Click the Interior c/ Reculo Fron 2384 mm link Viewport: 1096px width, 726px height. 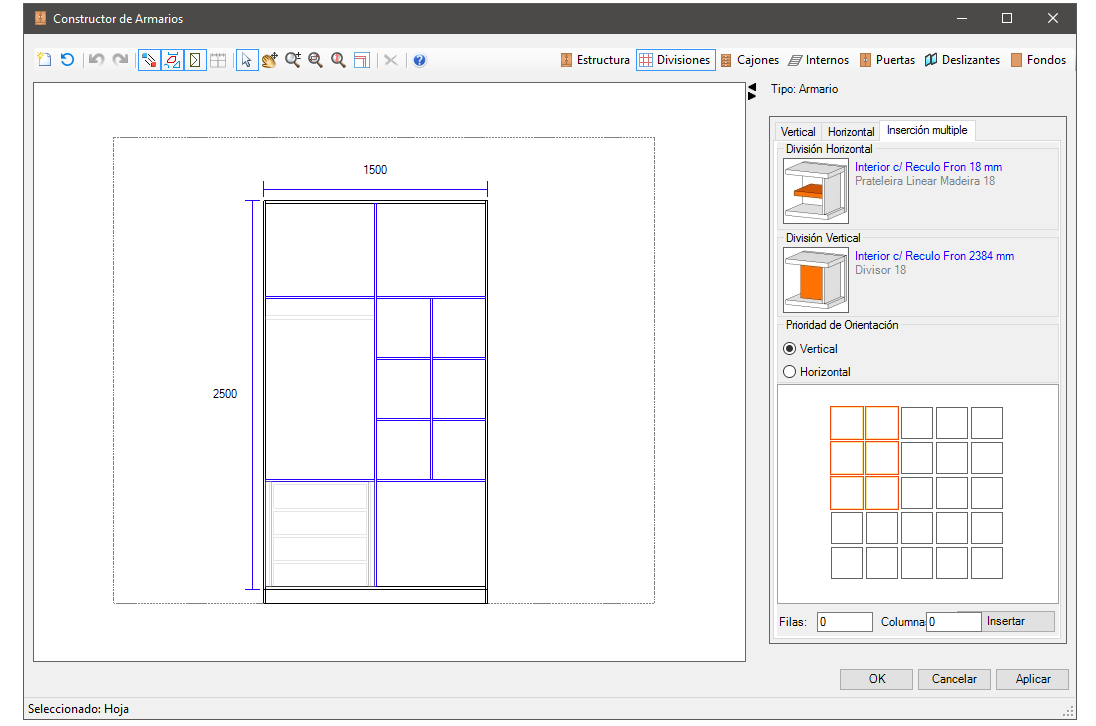point(935,256)
